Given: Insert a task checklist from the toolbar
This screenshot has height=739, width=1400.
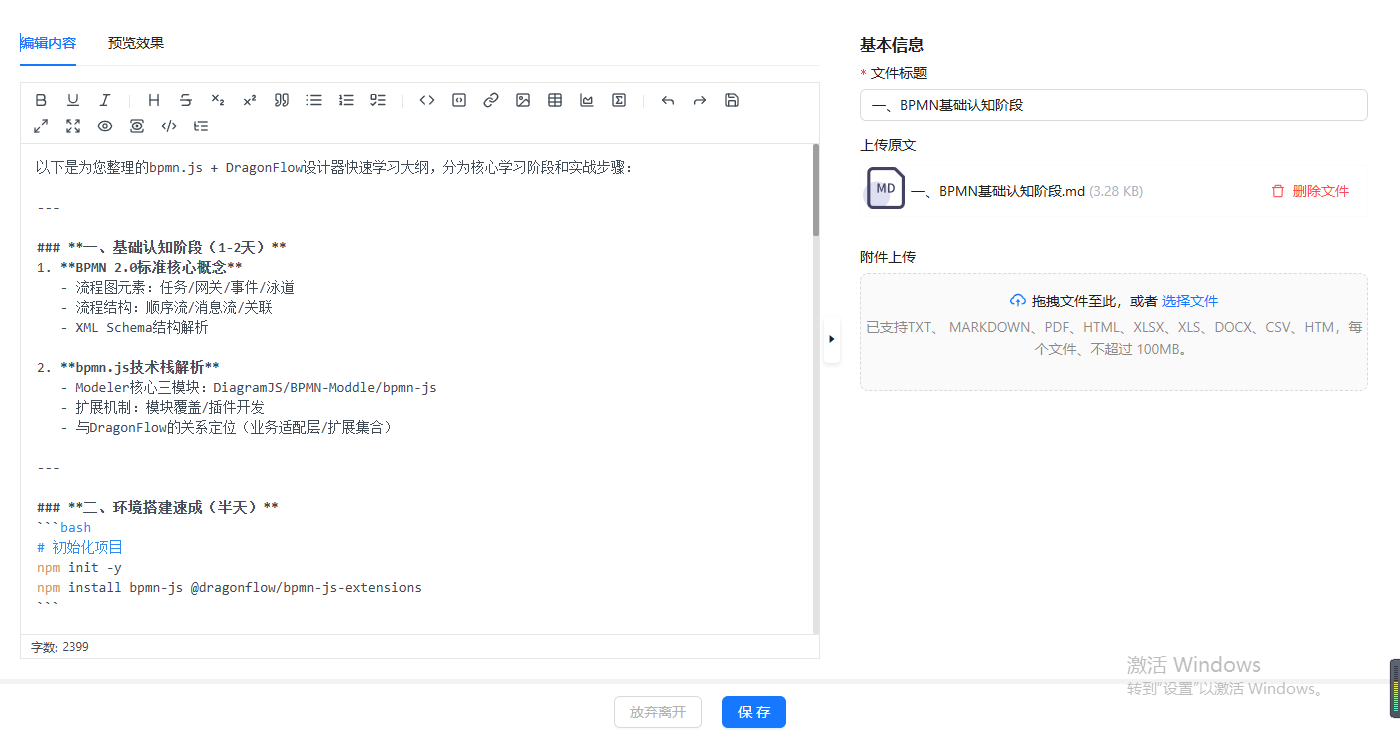Looking at the screenshot, I should click(378, 100).
